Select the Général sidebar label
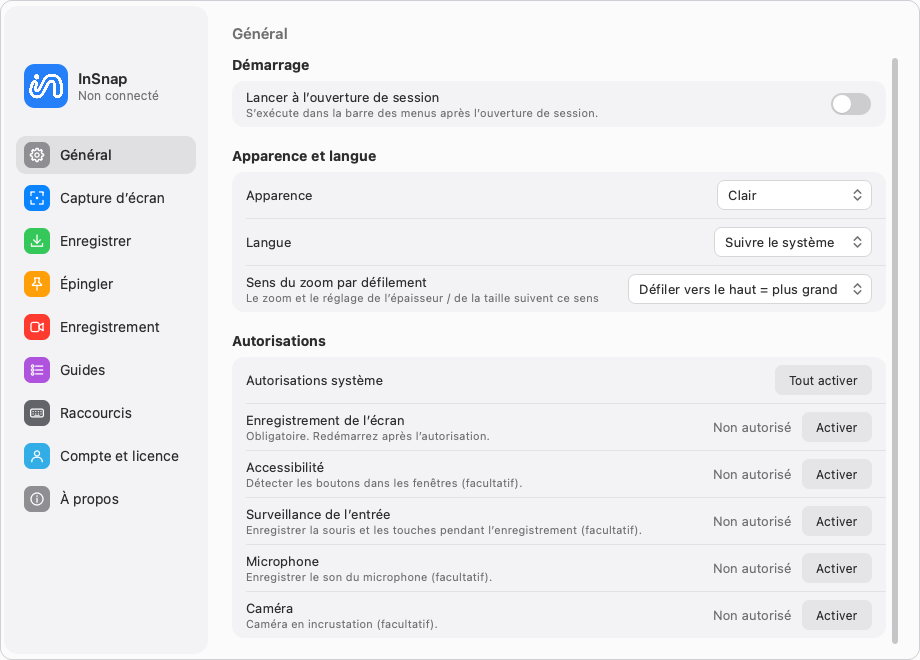 86,155
